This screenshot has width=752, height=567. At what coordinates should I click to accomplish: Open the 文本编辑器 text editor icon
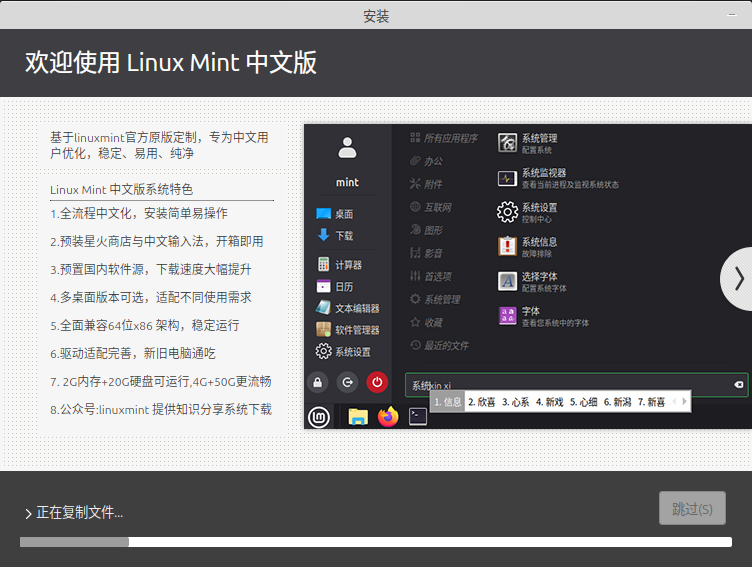click(324, 307)
